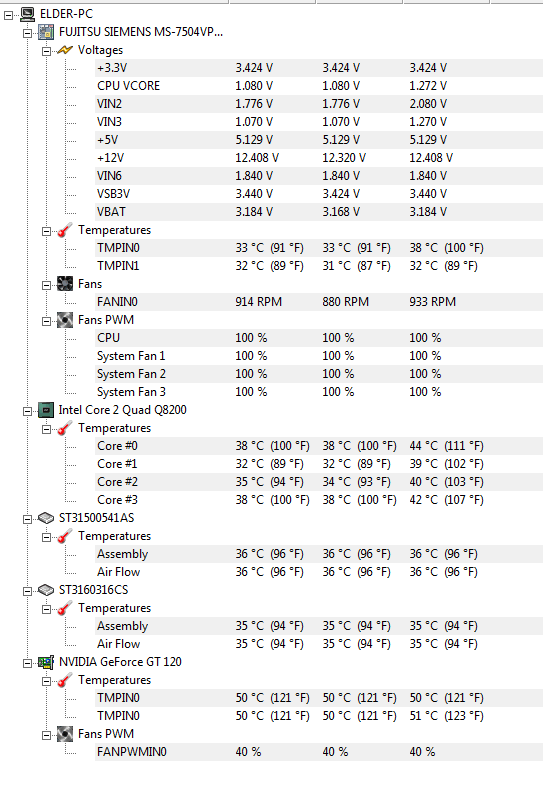Click the NVIDIA GeForce GT 120 label
The image size is (543, 788).
(x=120, y=662)
